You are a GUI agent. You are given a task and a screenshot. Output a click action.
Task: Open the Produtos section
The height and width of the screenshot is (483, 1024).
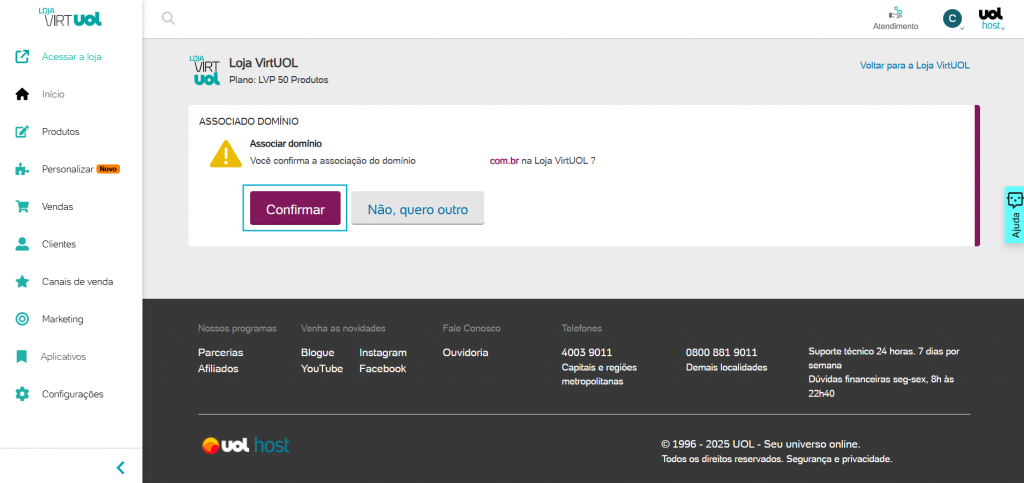point(61,132)
